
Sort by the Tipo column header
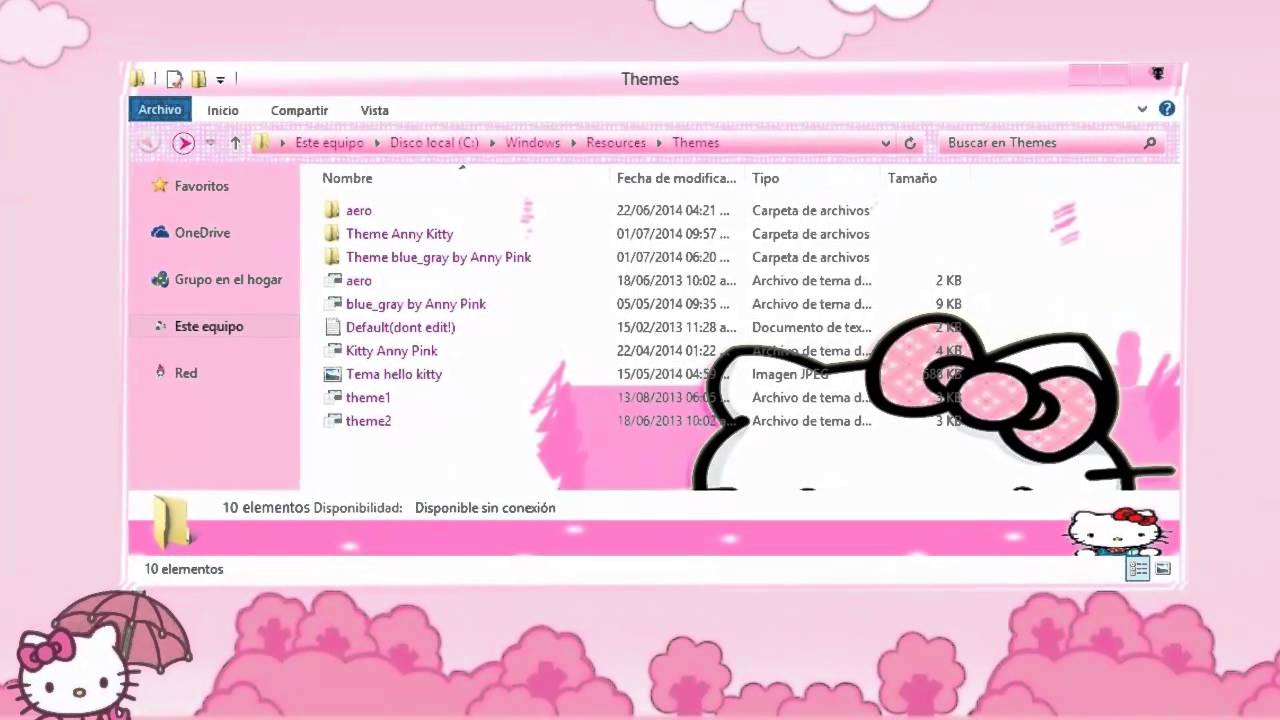(765, 178)
